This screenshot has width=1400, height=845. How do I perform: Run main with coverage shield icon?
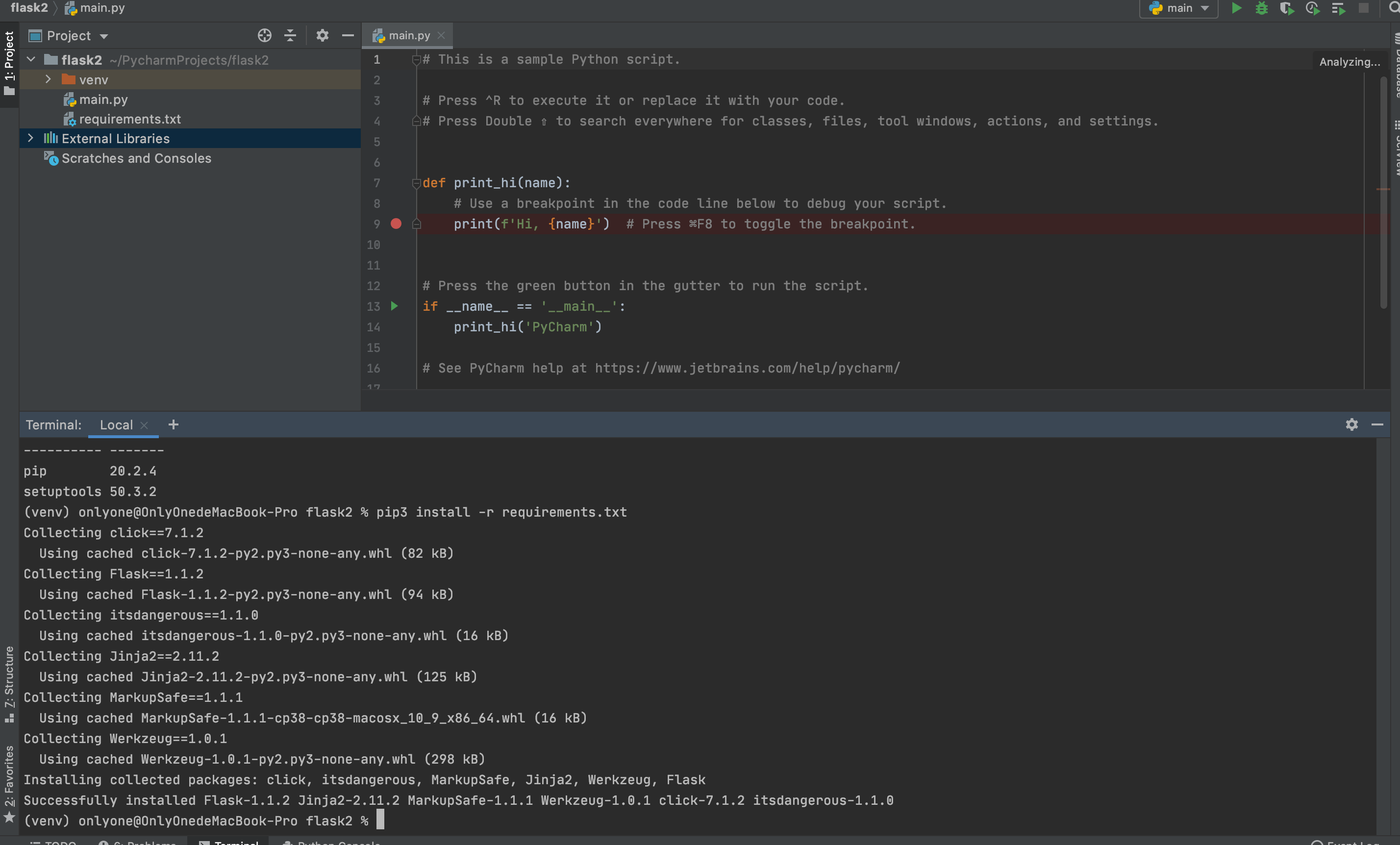[x=1286, y=8]
